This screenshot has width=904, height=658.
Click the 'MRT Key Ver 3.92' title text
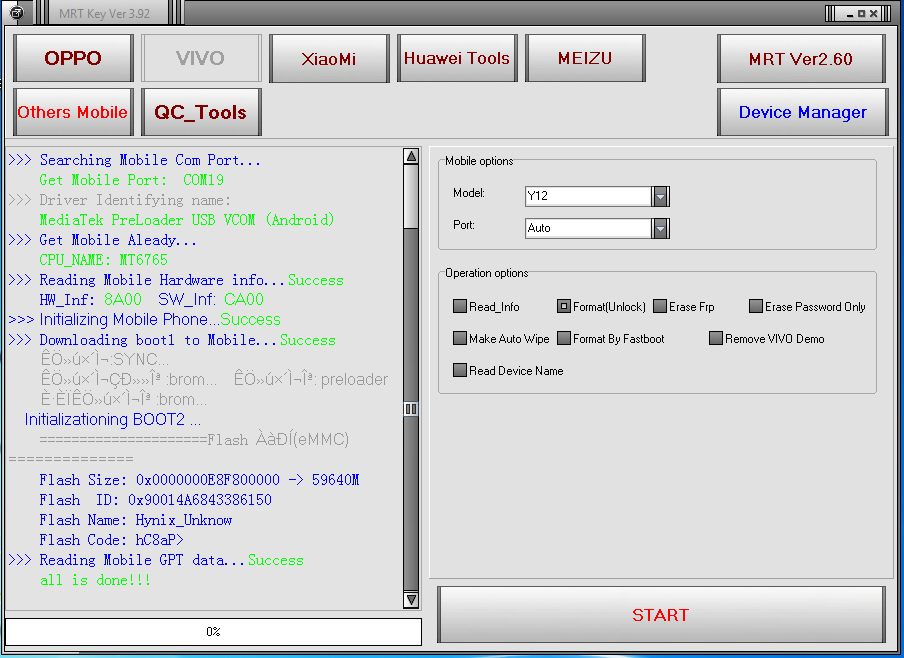click(104, 14)
